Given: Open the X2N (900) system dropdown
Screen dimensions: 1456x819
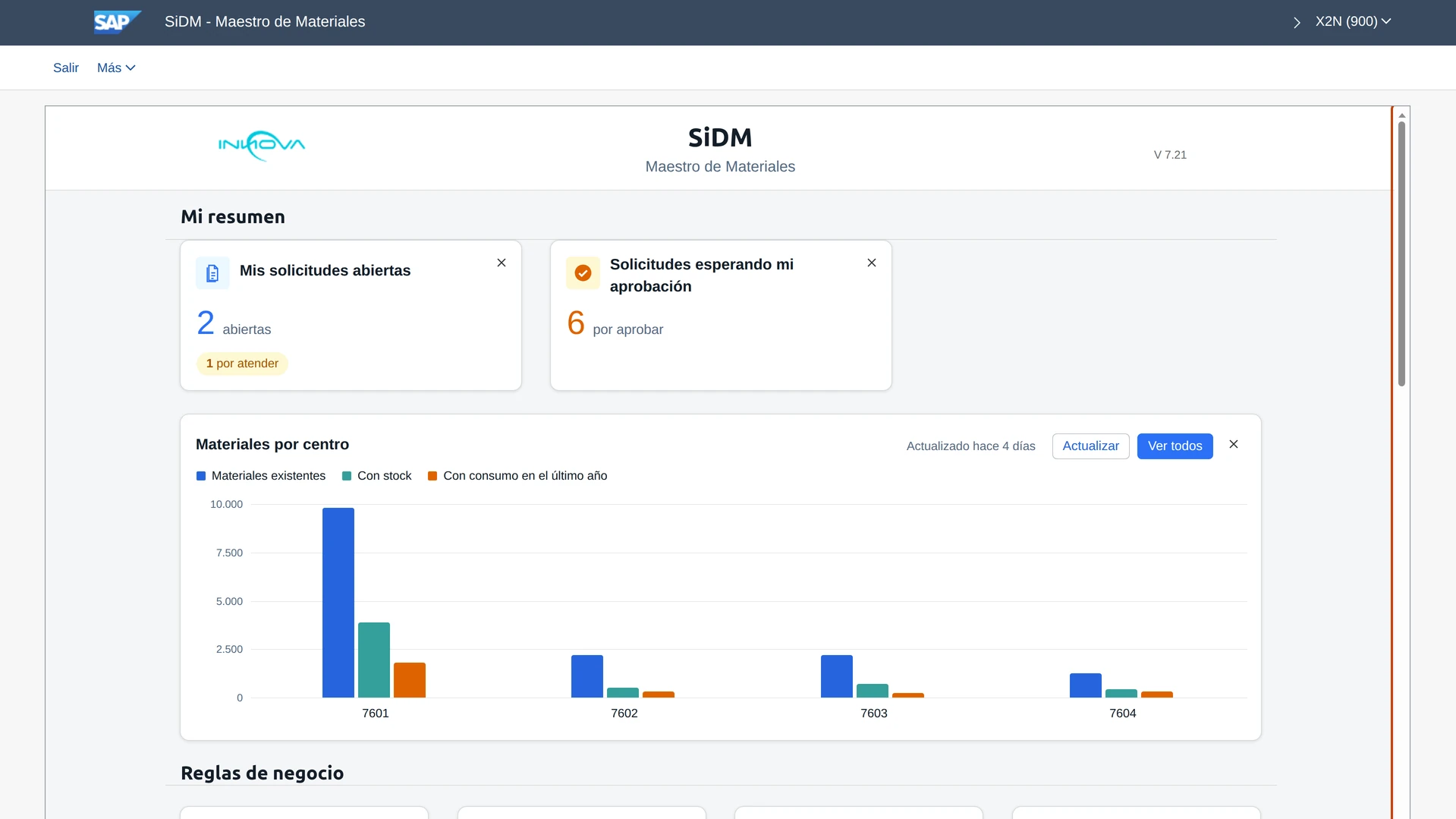Looking at the screenshot, I should click(x=1353, y=22).
